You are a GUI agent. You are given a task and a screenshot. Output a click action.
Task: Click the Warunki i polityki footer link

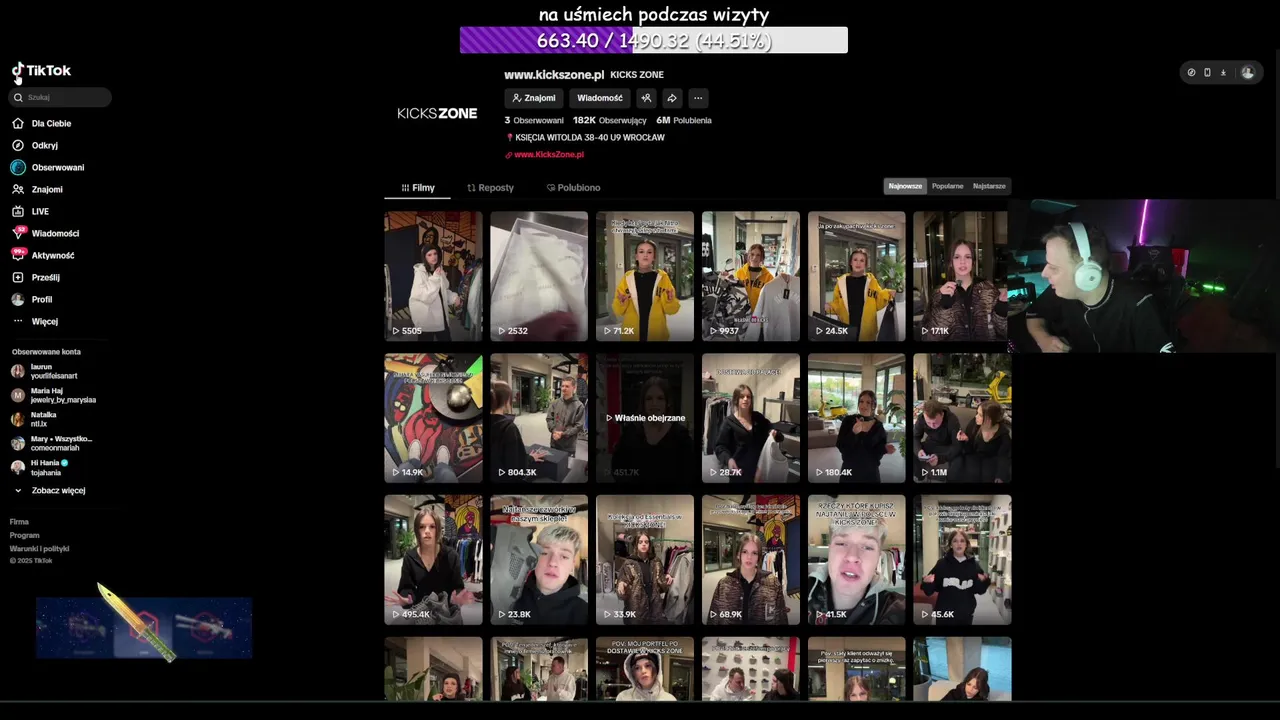(39, 549)
